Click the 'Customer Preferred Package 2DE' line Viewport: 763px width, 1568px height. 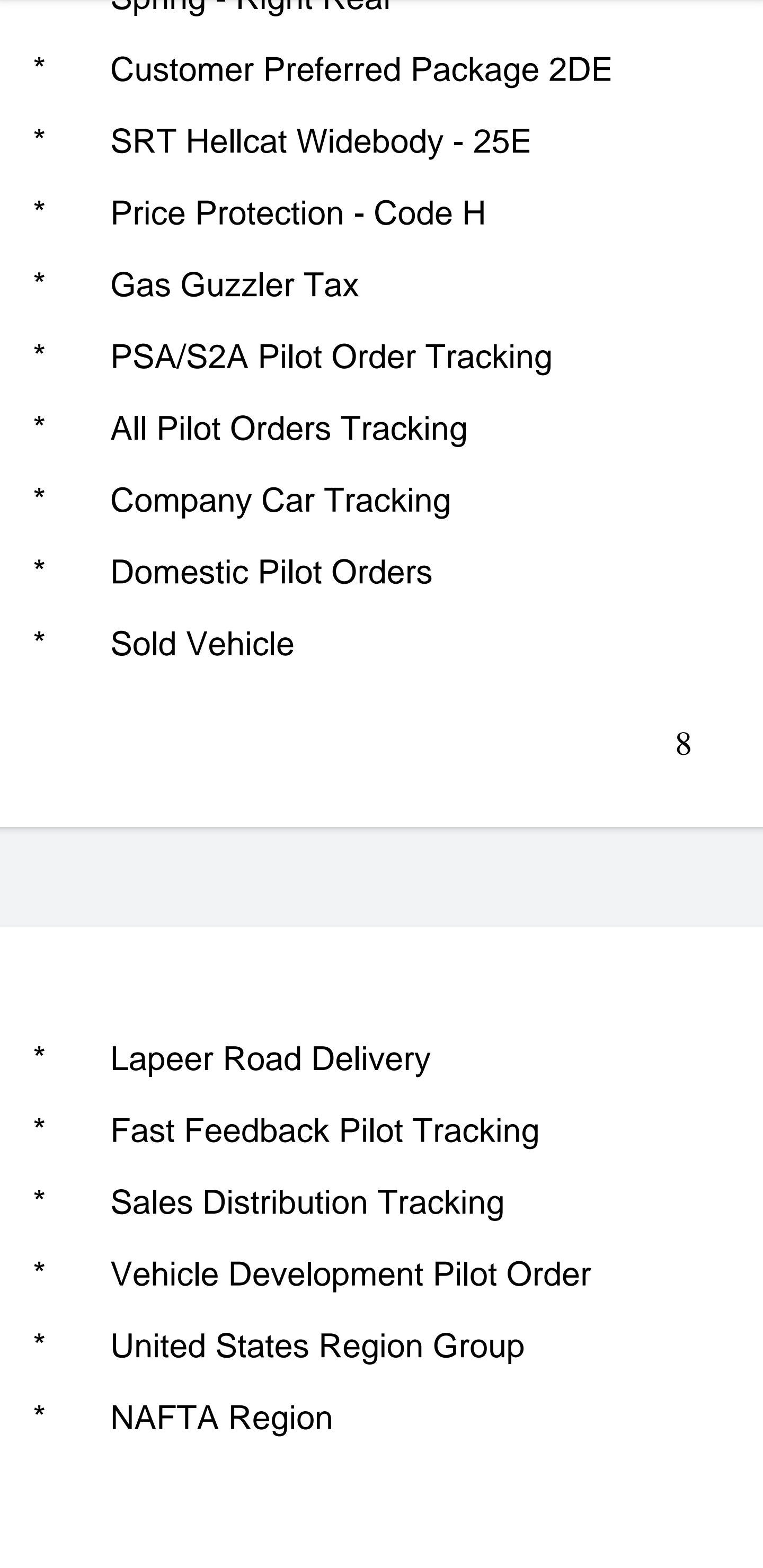(x=360, y=70)
